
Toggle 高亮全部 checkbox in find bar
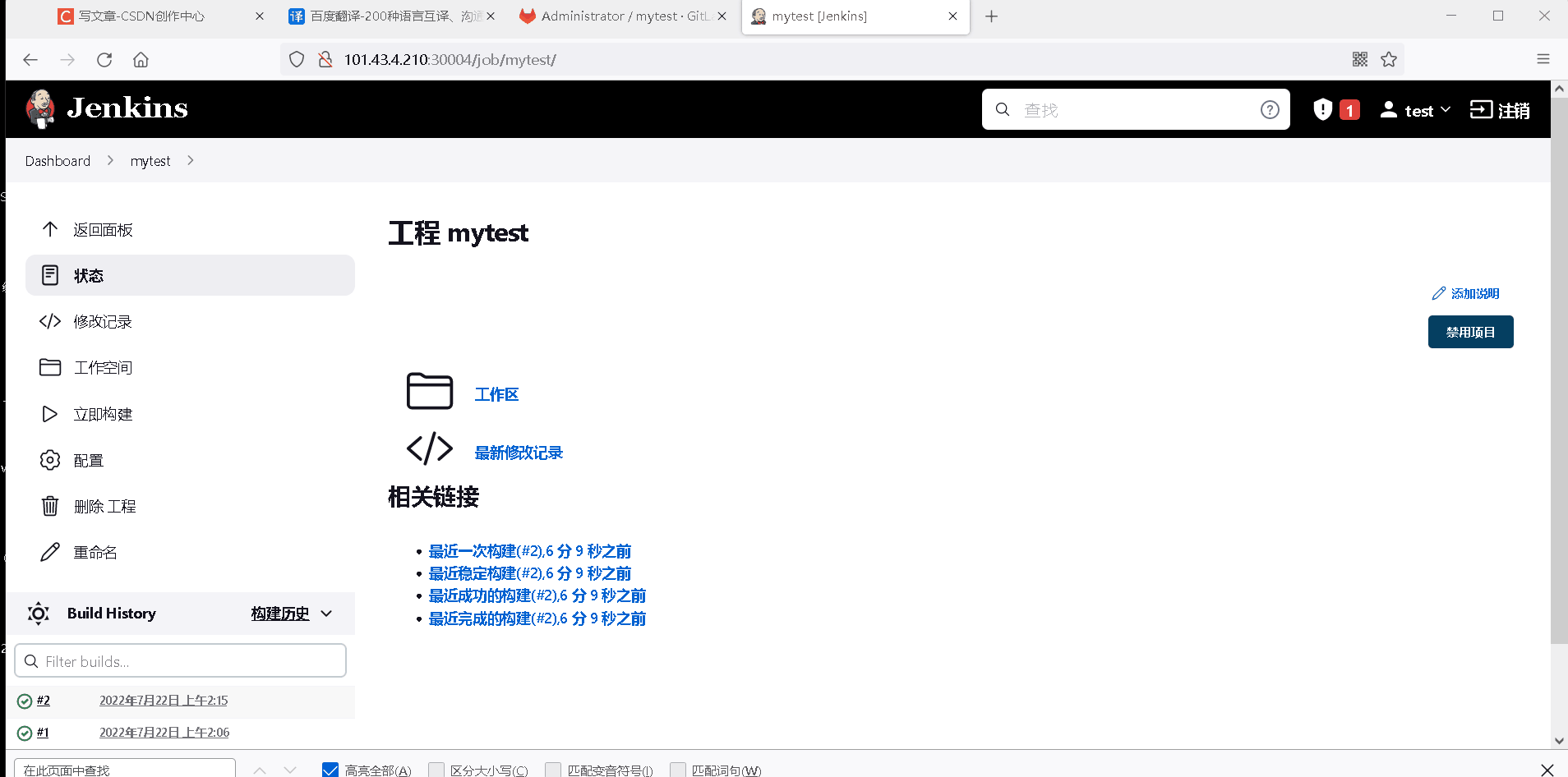pyautogui.click(x=330, y=770)
